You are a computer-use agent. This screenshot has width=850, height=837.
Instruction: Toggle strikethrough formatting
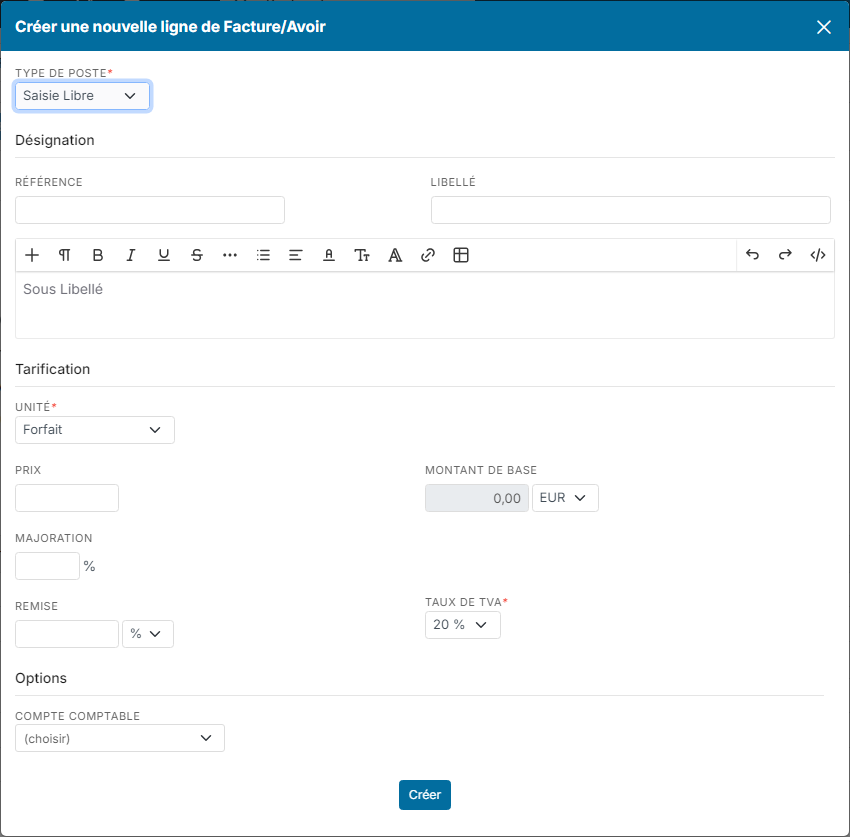197,255
